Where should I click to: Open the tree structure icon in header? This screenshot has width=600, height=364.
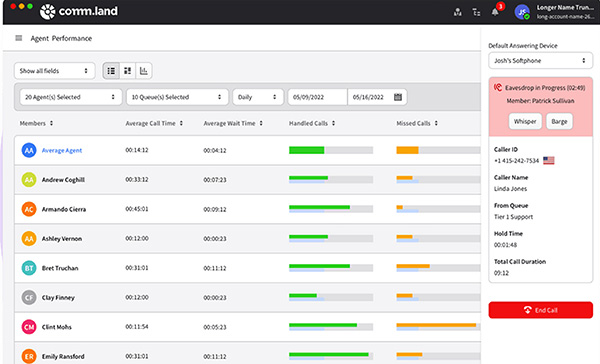(476, 12)
